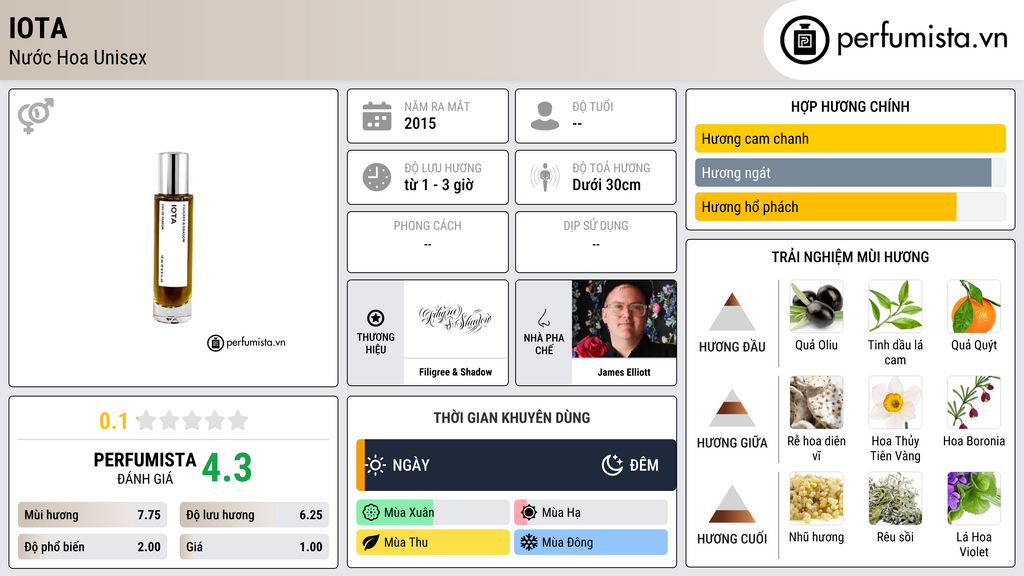Select the Mùa Đông season bar
The width and height of the screenshot is (1024, 576).
(590, 542)
